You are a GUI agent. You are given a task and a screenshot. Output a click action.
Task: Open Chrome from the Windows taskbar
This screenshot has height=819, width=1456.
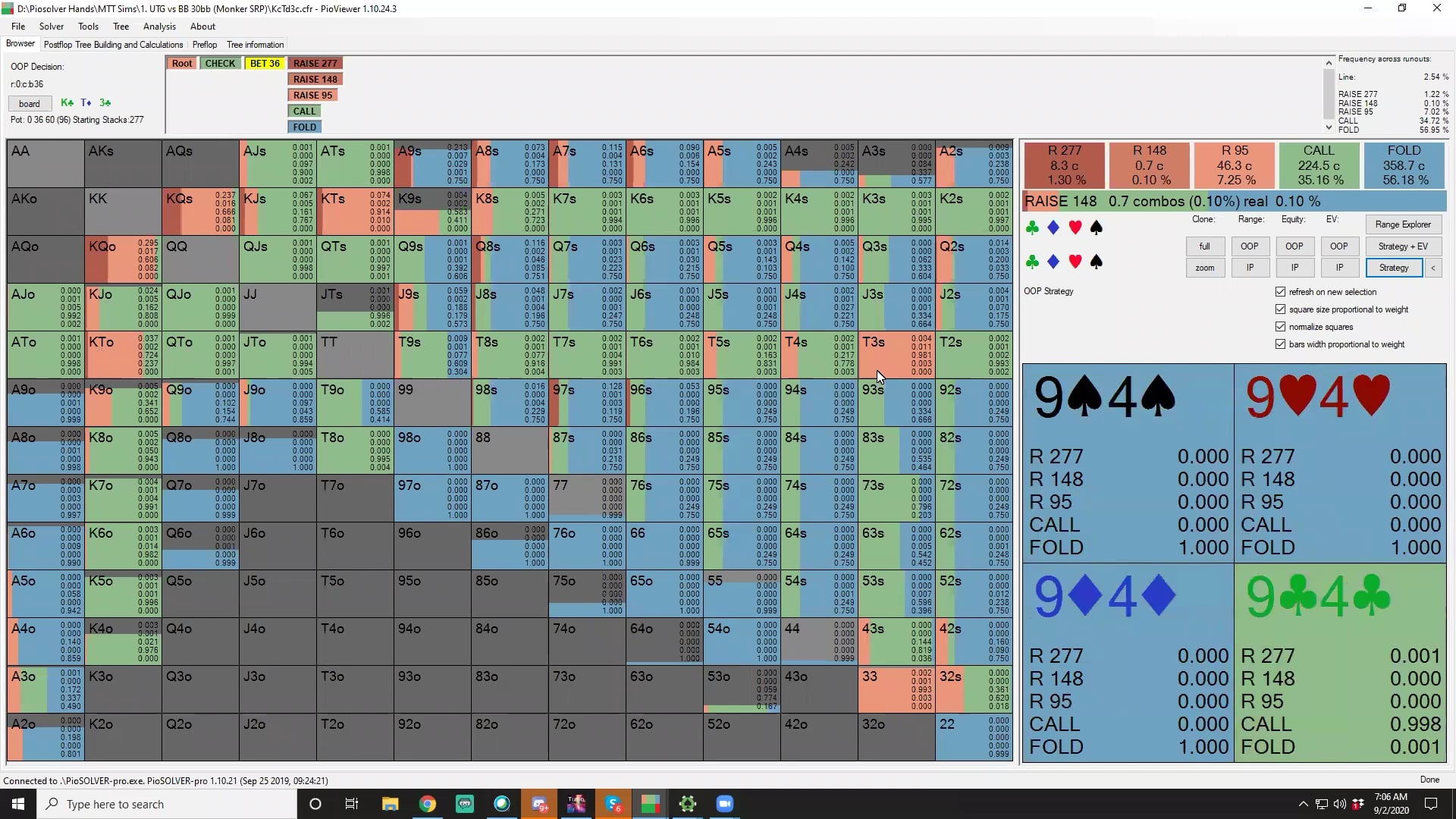point(428,804)
